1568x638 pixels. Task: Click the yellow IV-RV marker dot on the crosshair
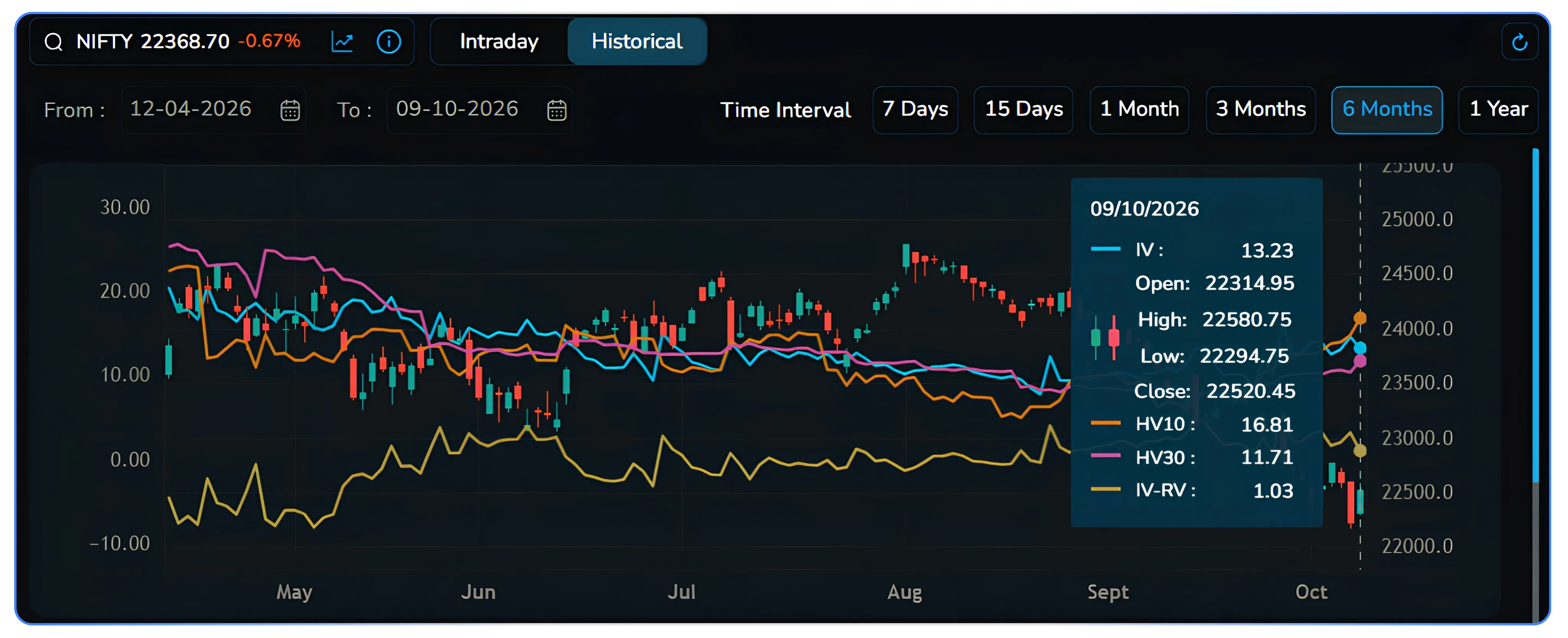1360,451
